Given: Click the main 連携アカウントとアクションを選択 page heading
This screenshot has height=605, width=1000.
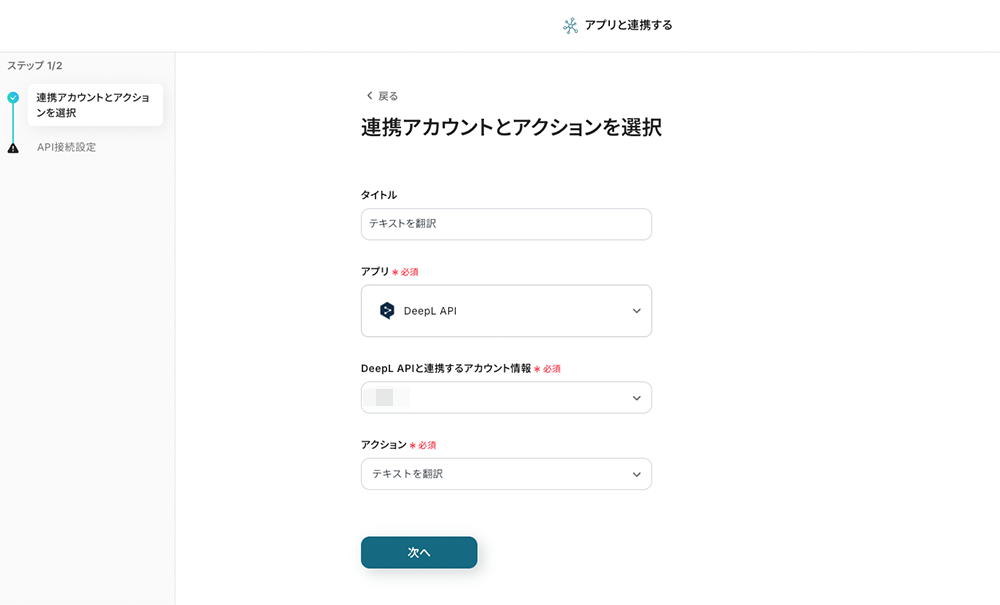Looking at the screenshot, I should [511, 128].
